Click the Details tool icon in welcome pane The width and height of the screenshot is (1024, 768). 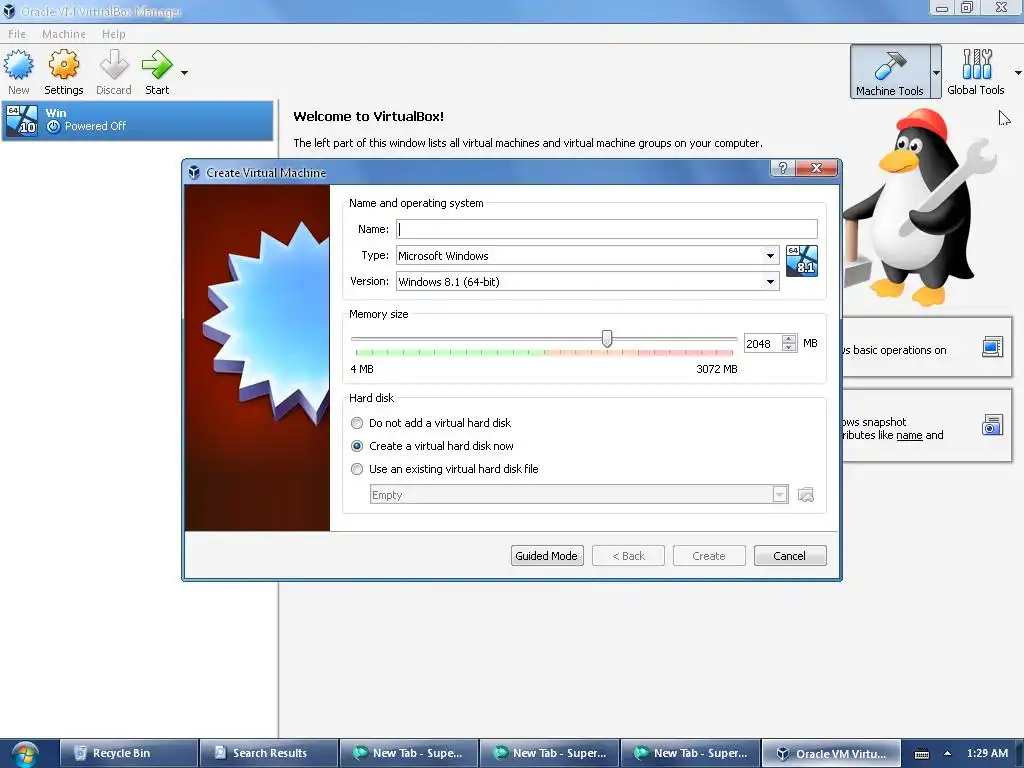[992, 347]
